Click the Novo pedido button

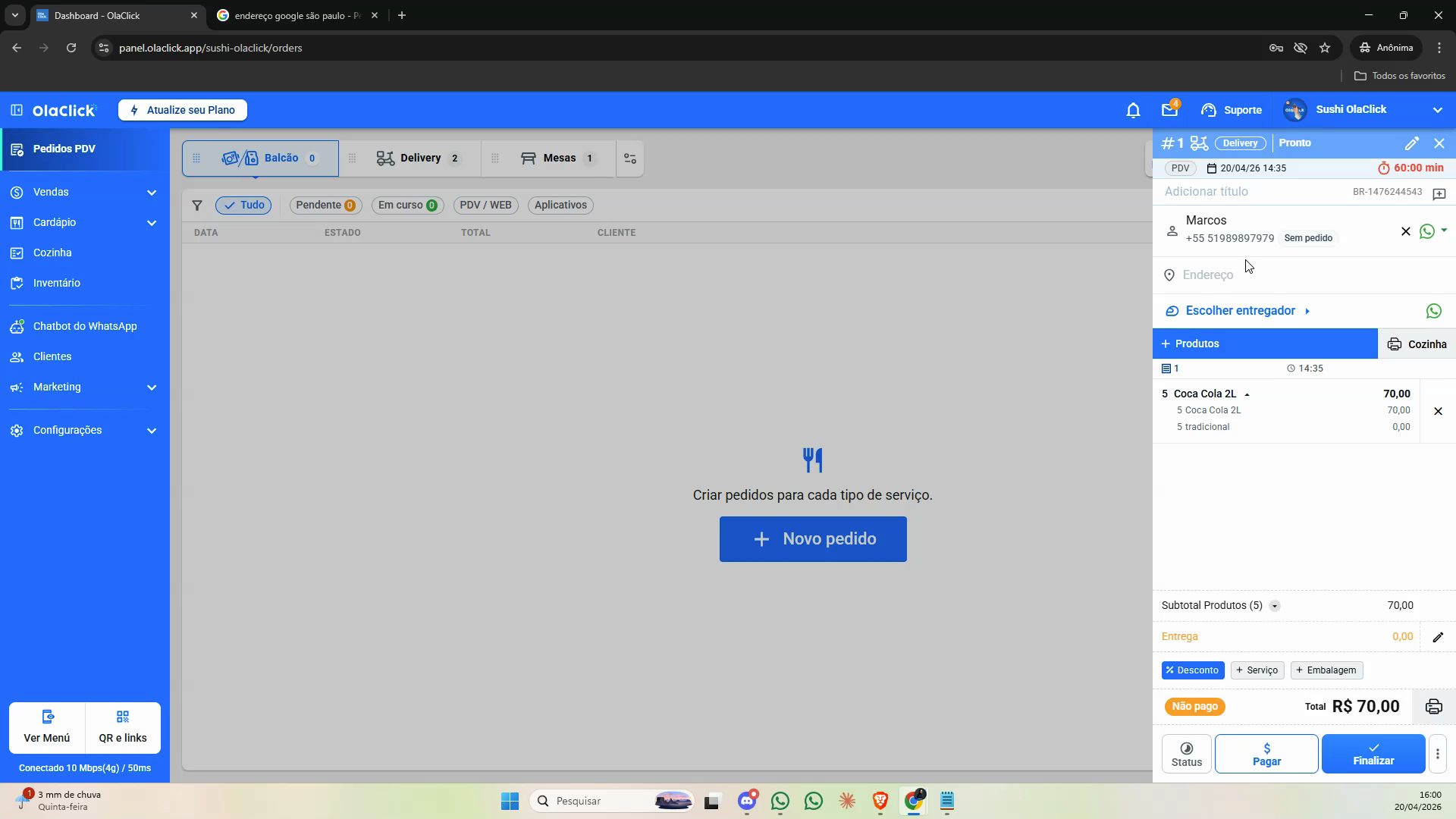[813, 539]
